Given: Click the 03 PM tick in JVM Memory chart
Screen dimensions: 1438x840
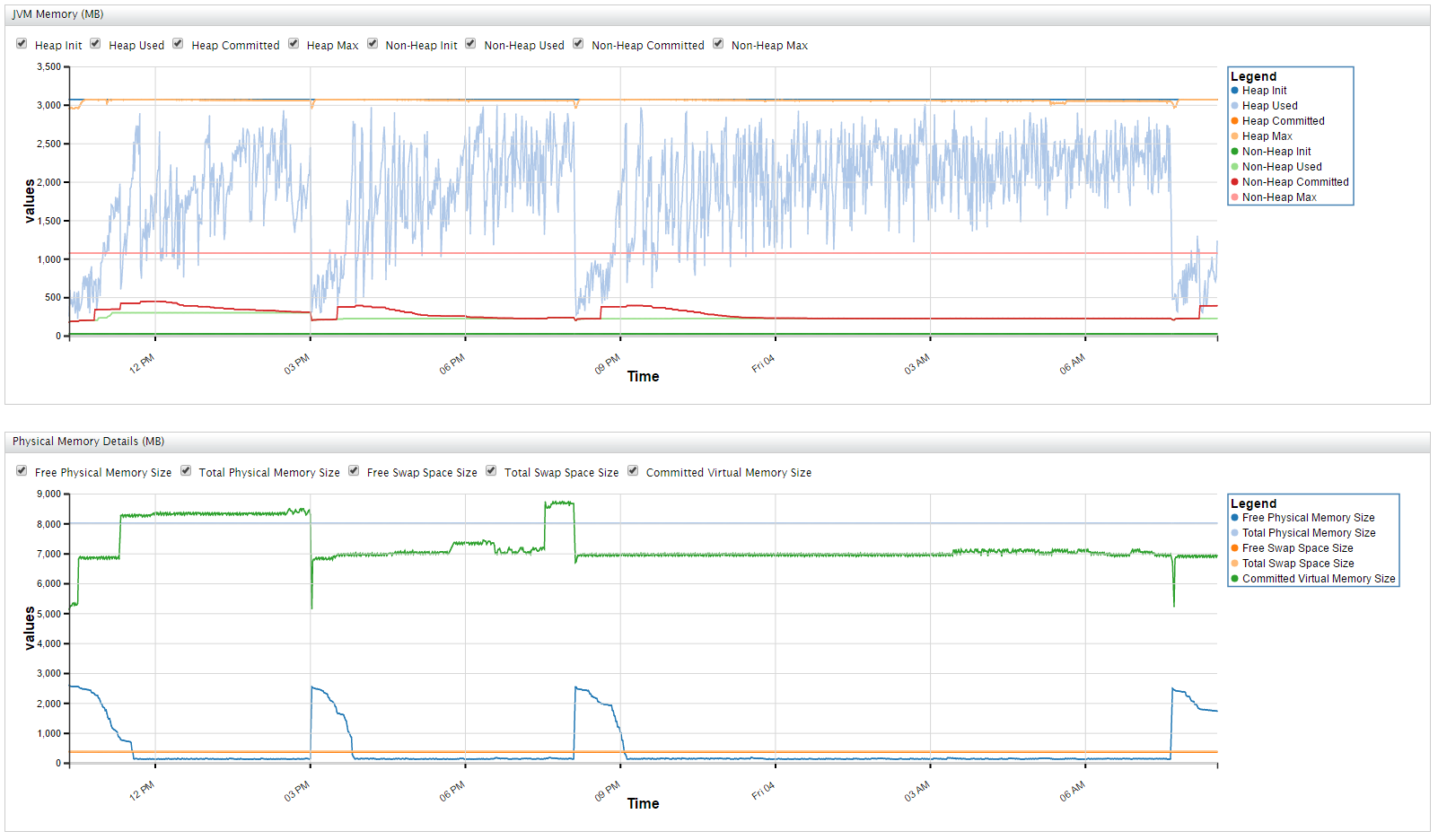Looking at the screenshot, I should (297, 363).
